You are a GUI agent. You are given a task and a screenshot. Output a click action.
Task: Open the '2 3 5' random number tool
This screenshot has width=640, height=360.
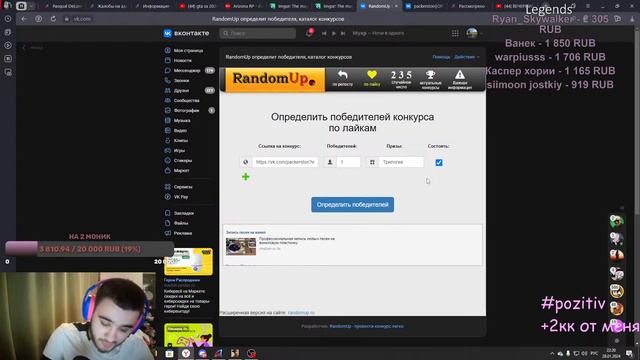point(401,79)
